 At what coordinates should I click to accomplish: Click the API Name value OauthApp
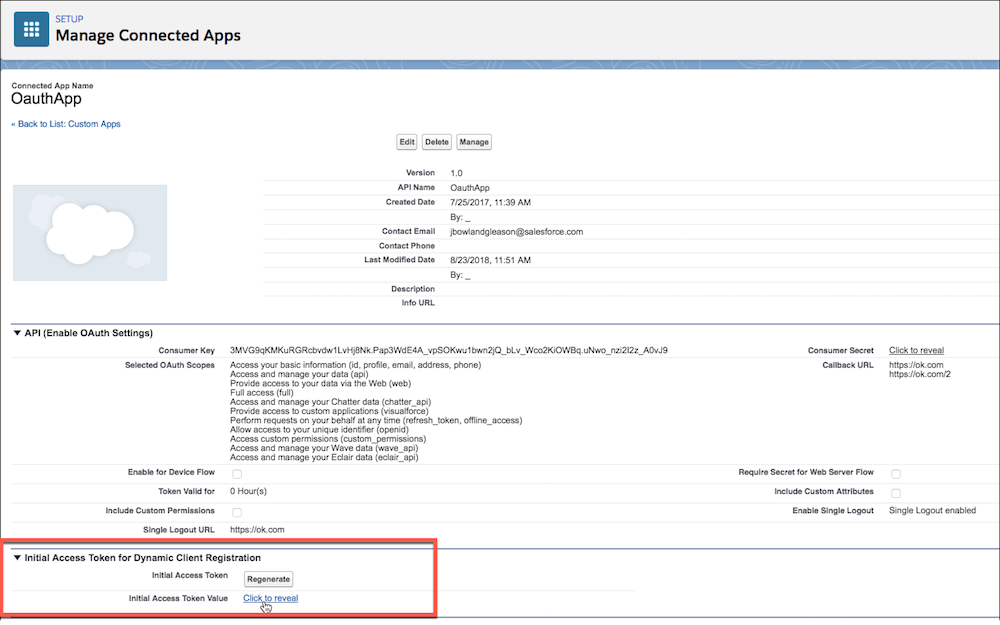point(470,188)
